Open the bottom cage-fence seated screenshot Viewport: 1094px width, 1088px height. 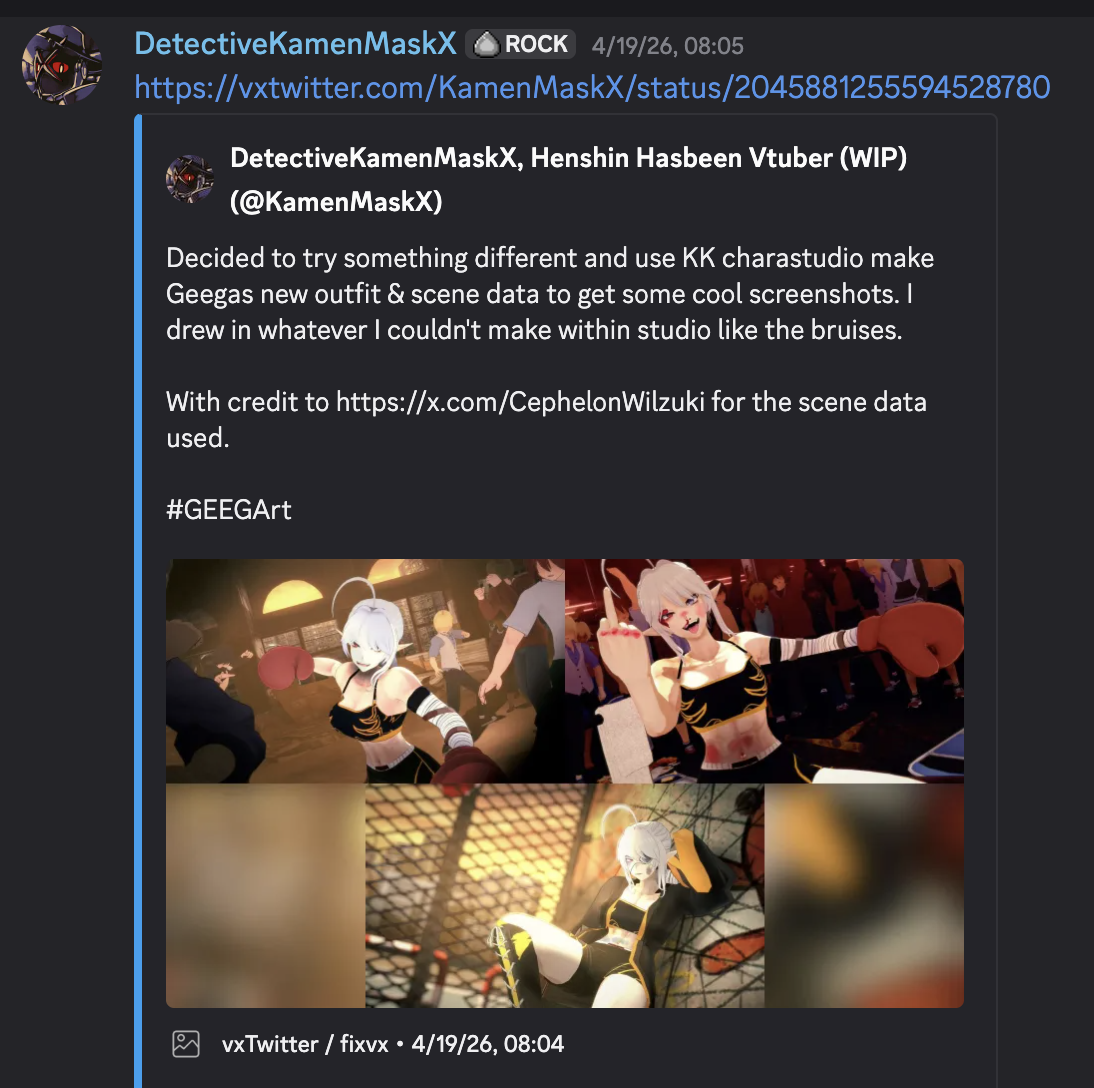565,896
